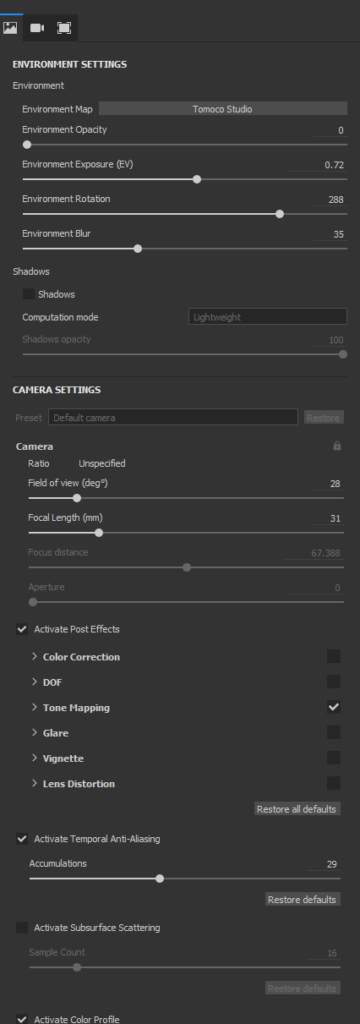360x1024 pixels.
Task: Enable the Color Correction checkbox
Action: (333, 656)
